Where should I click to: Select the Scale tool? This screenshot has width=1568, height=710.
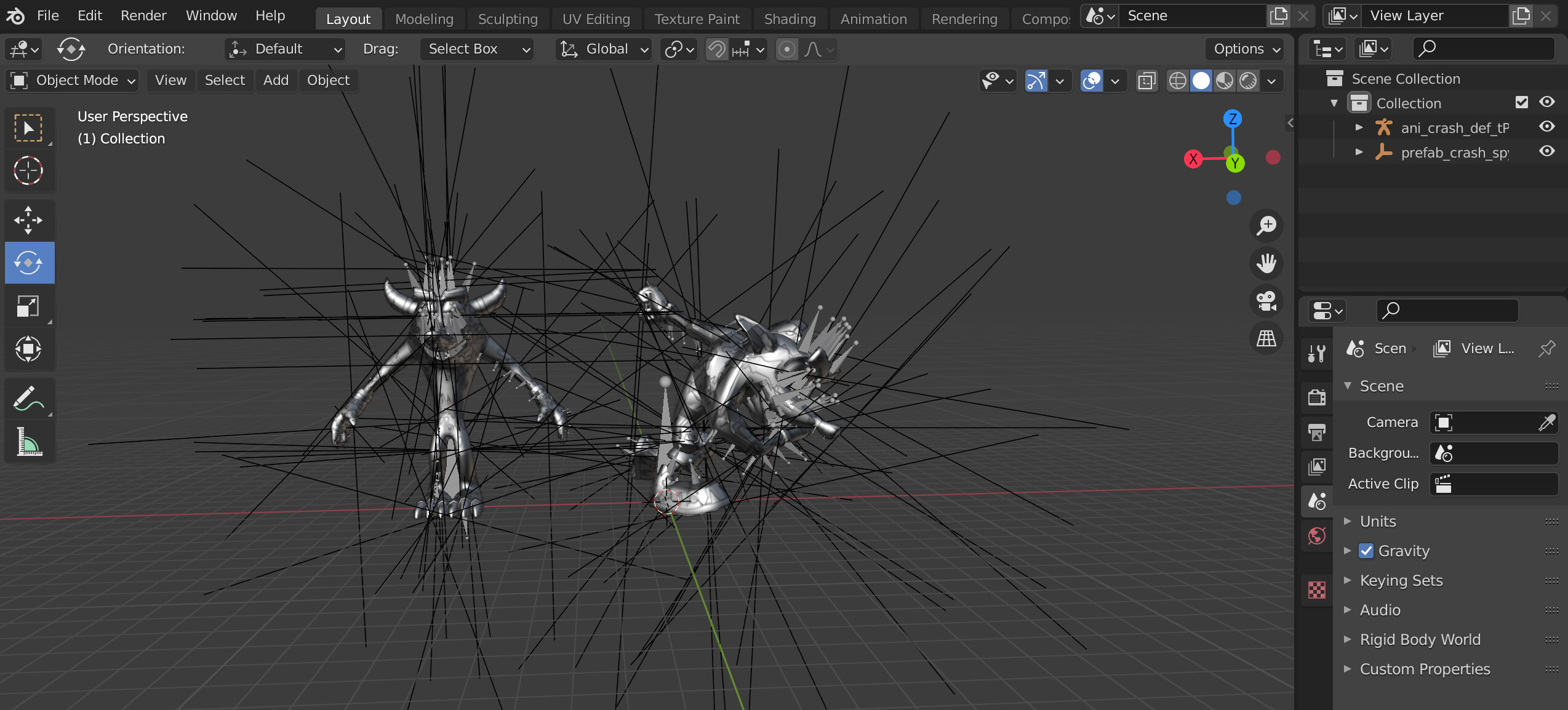(28, 306)
